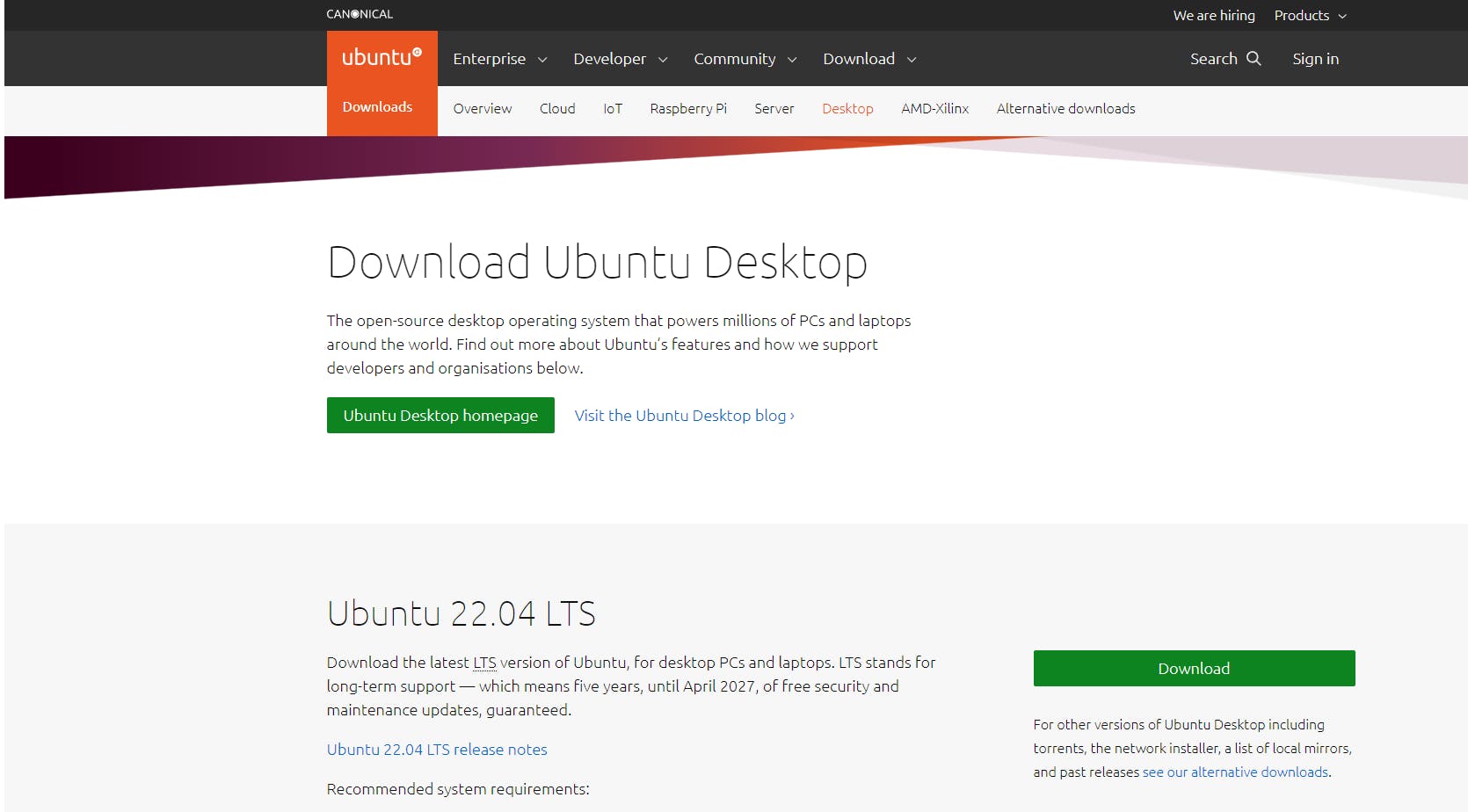This screenshot has width=1468, height=812.
Task: Click the Sign in link
Action: (1315, 59)
